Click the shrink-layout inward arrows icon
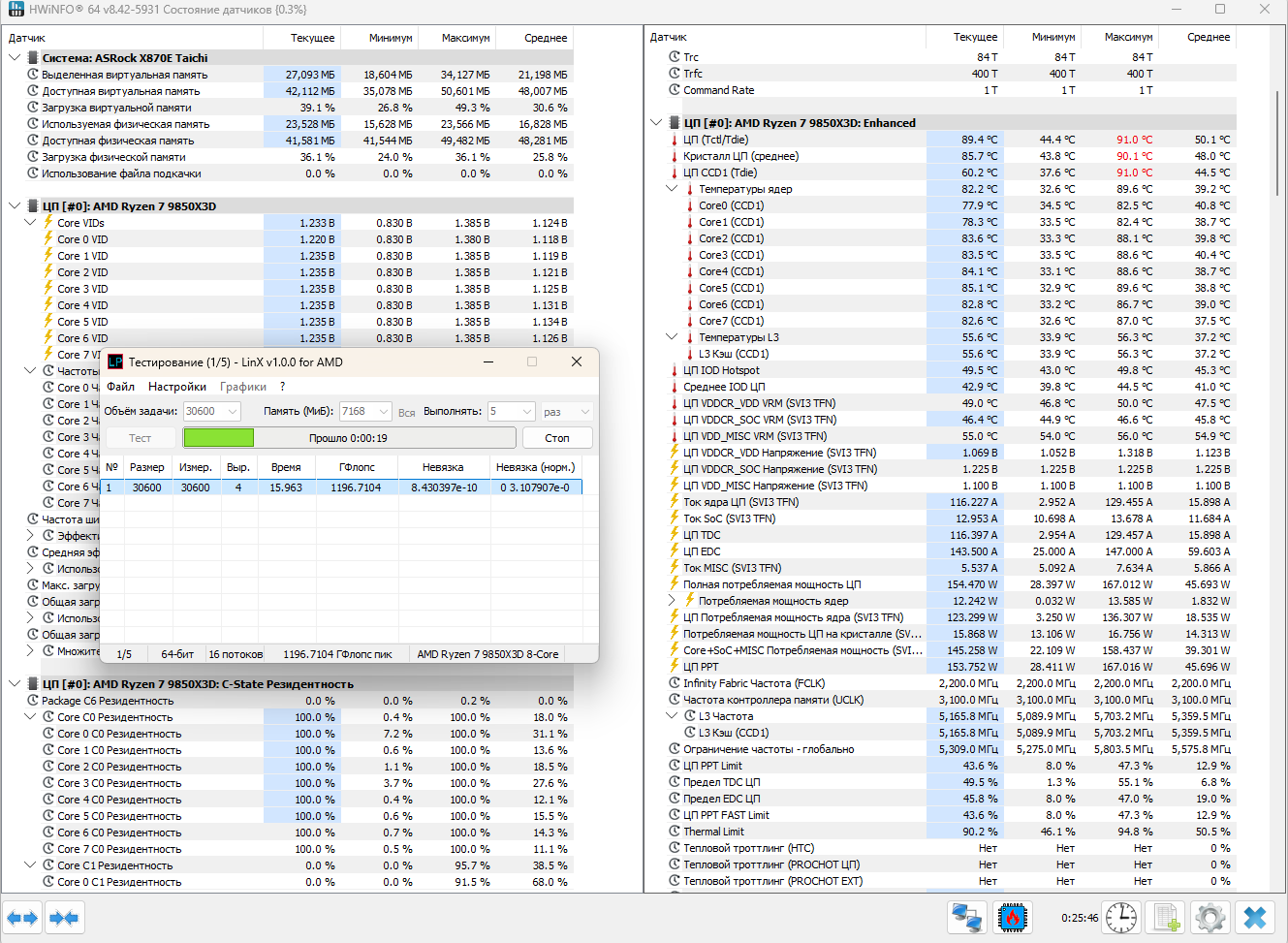 [64, 917]
